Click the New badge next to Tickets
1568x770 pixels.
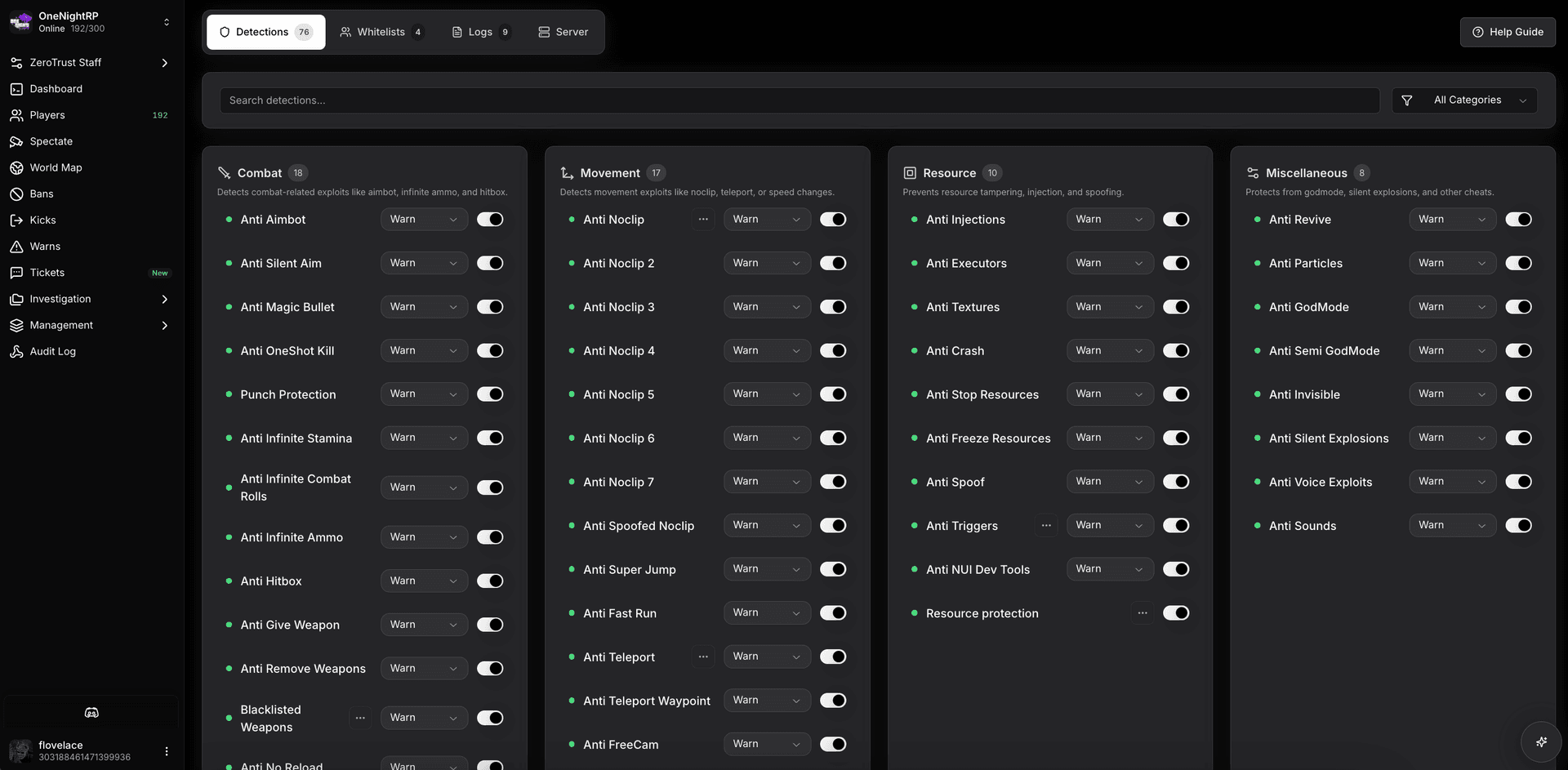pos(160,273)
